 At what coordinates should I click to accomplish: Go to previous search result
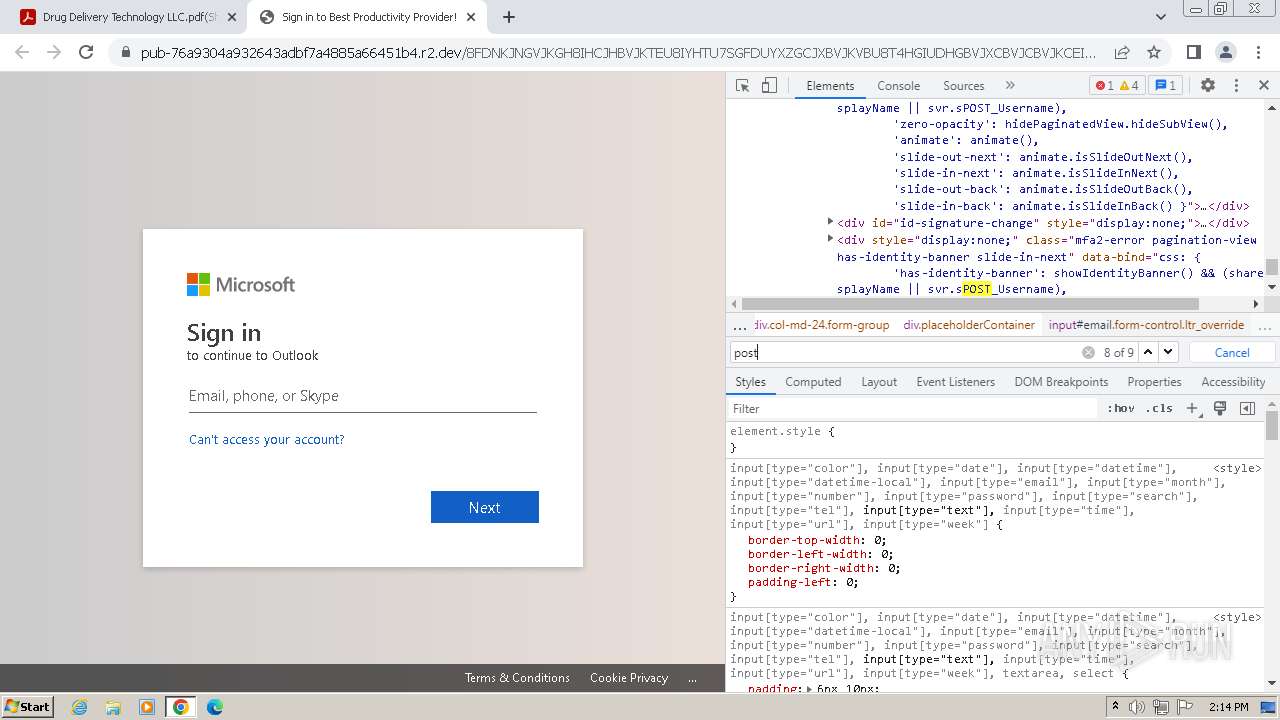tap(1148, 352)
